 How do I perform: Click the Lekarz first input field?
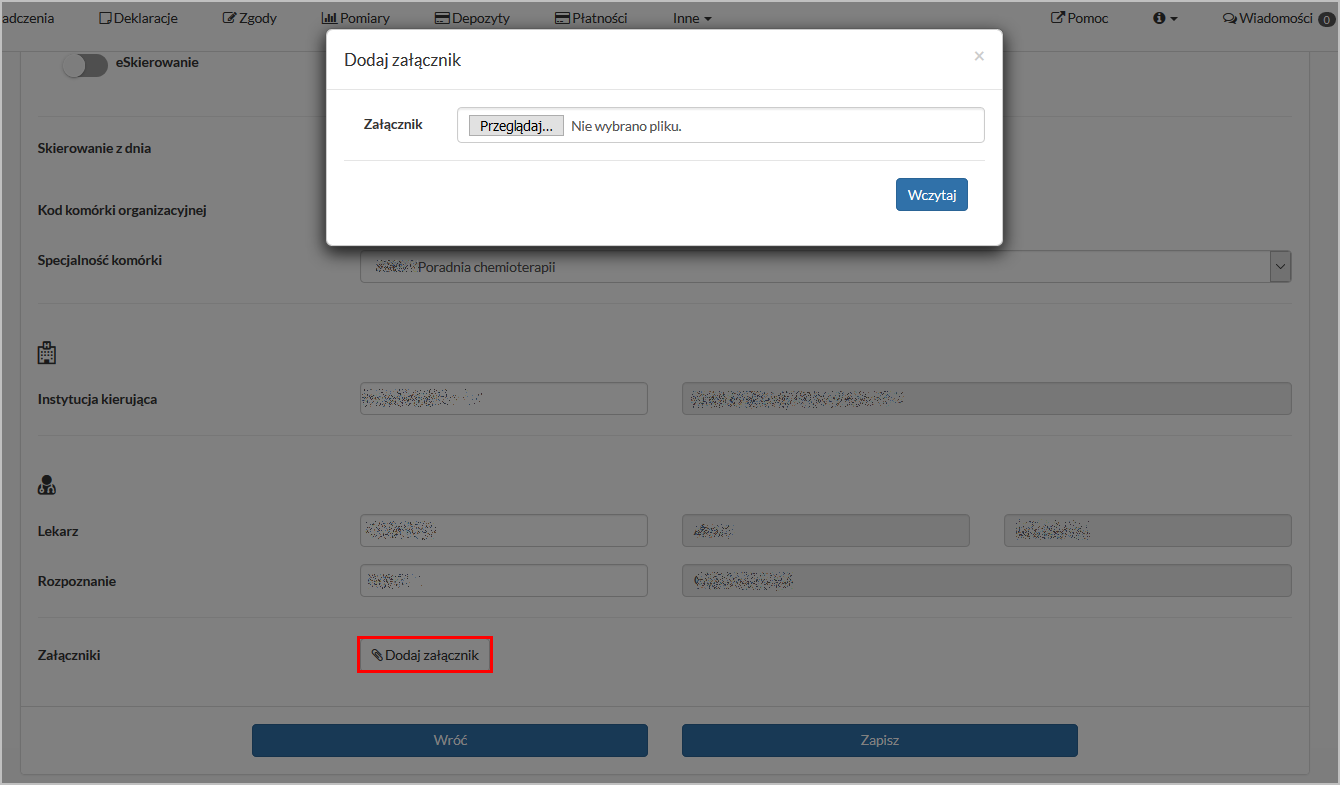(x=504, y=531)
